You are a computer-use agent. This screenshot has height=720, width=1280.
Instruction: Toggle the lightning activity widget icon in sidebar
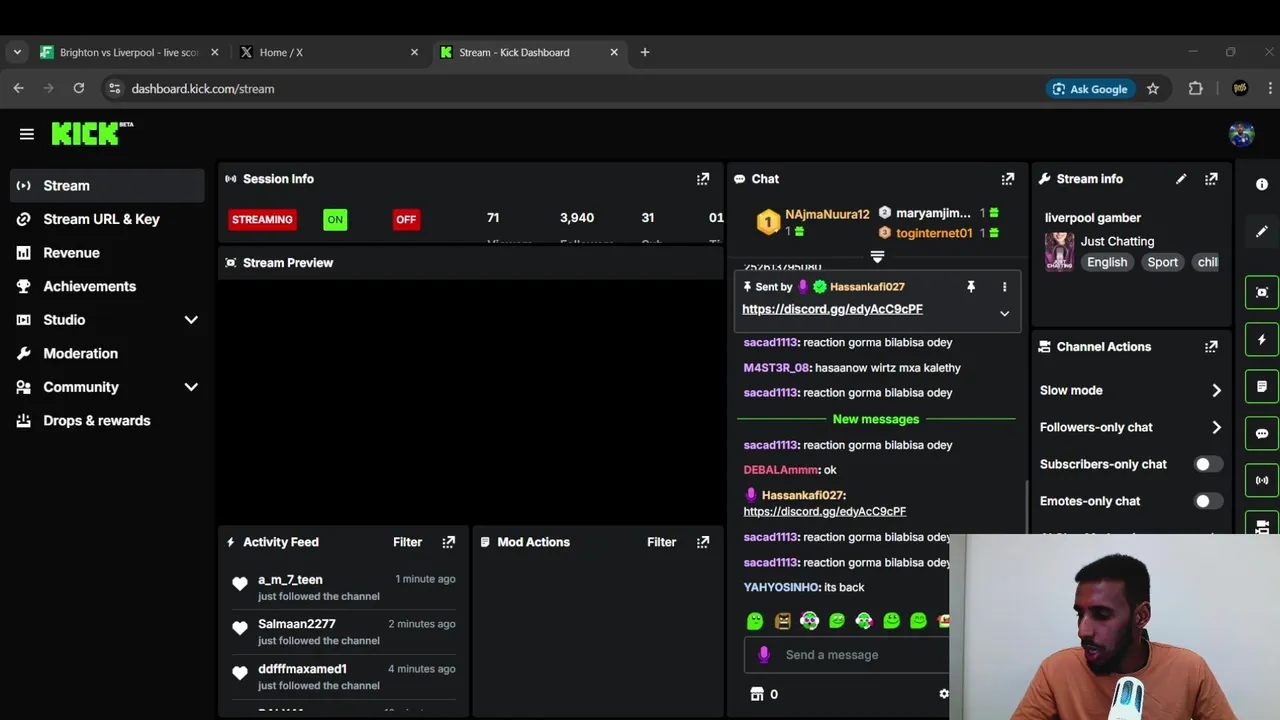click(1262, 339)
